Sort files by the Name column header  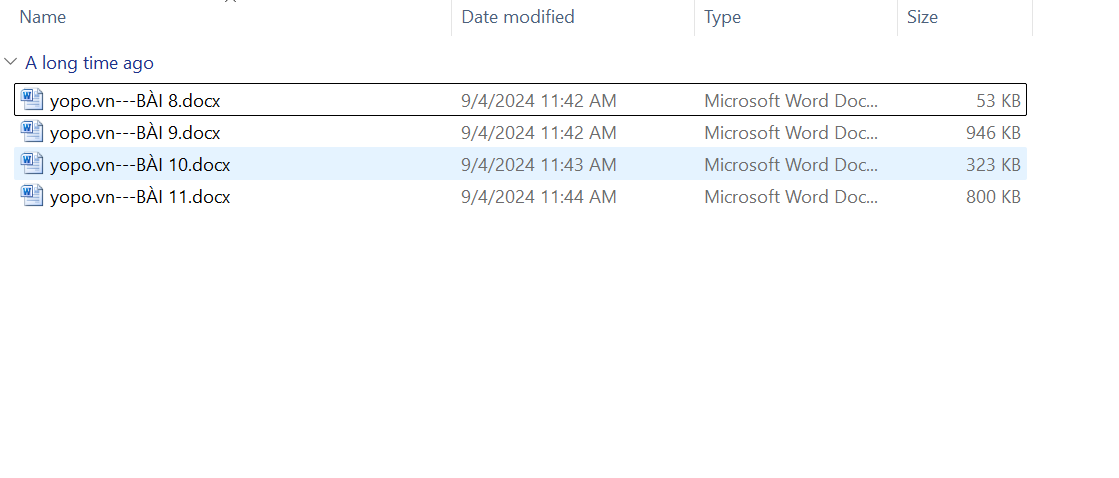pos(43,17)
